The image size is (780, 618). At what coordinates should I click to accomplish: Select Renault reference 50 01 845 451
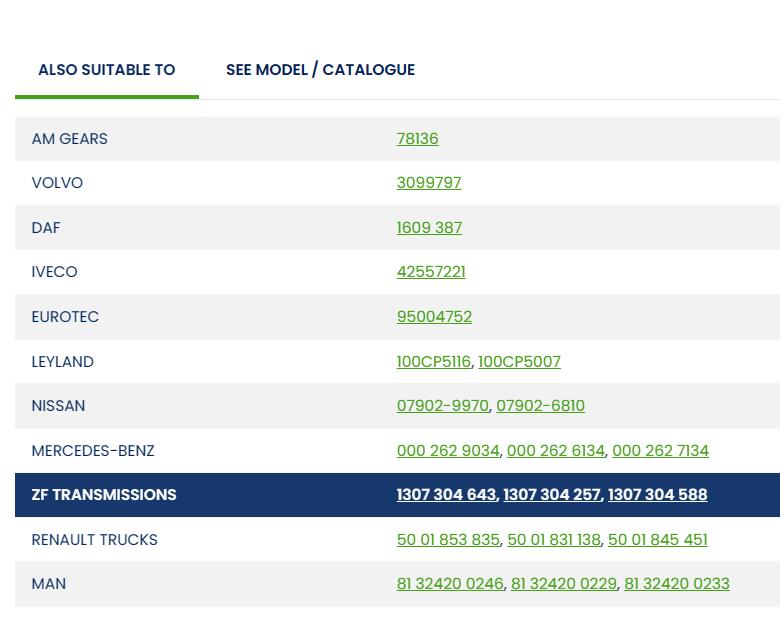coord(657,540)
